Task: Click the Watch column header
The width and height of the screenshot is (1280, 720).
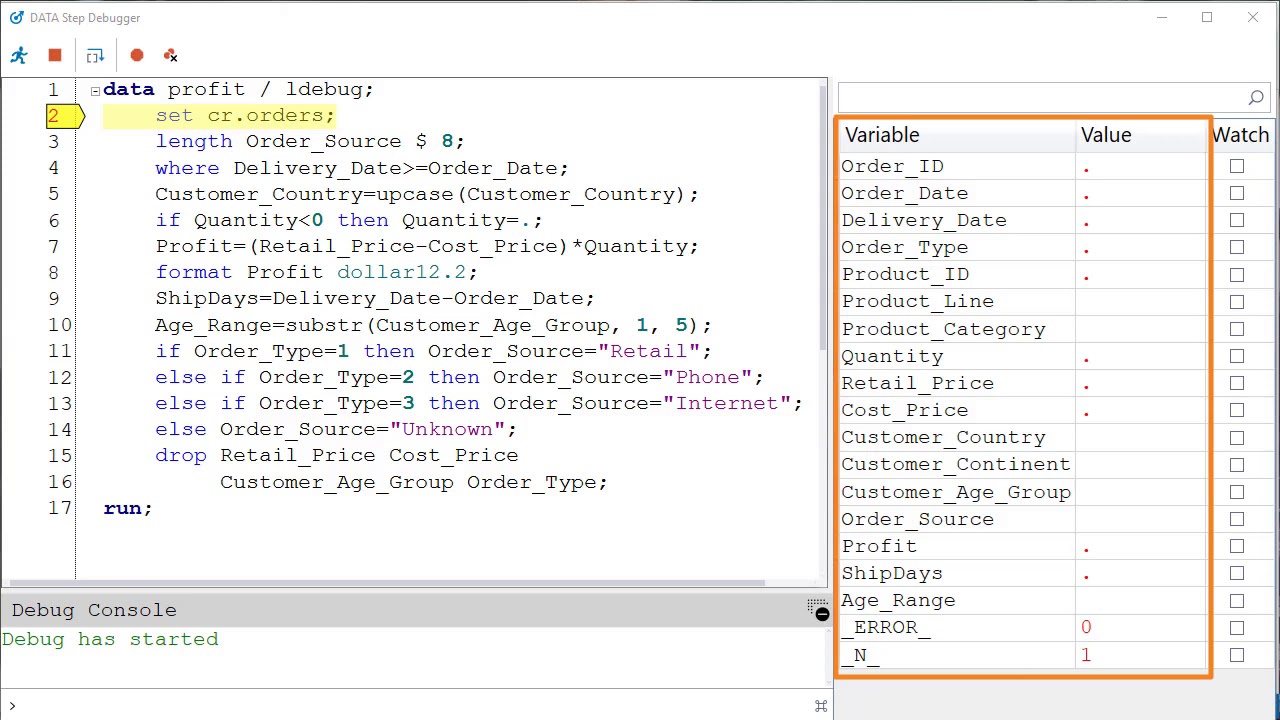Action: click(1240, 135)
